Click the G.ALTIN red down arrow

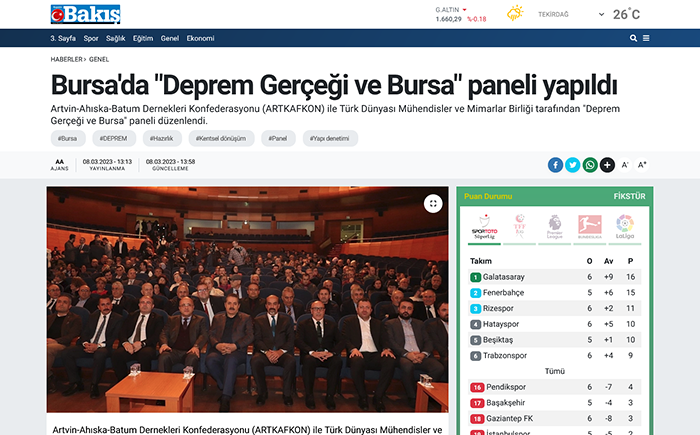click(464, 10)
